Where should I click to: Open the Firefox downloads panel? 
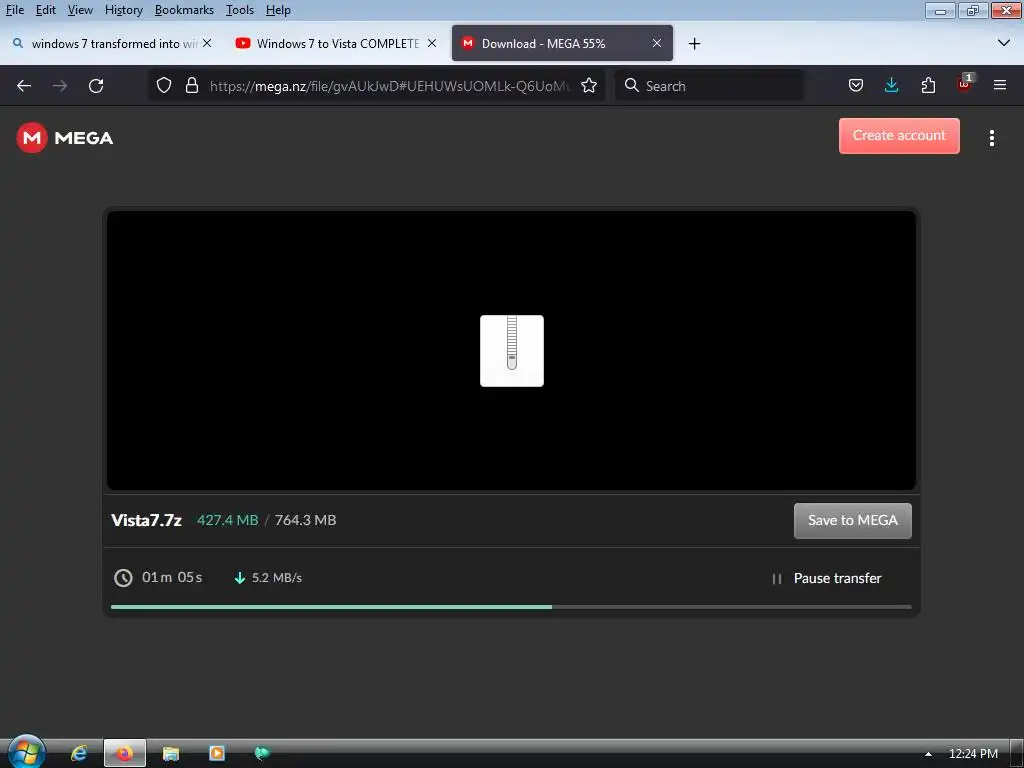(x=891, y=86)
